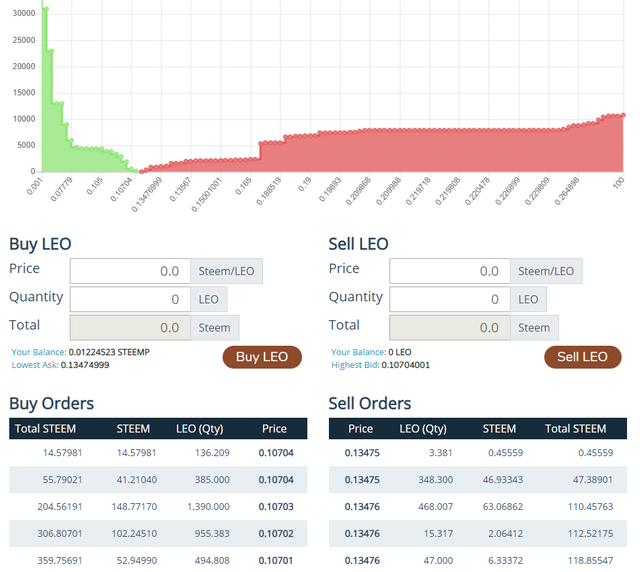The image size is (640, 572).
Task: Click Buy Orders 'Price' column header
Action: tap(274, 429)
